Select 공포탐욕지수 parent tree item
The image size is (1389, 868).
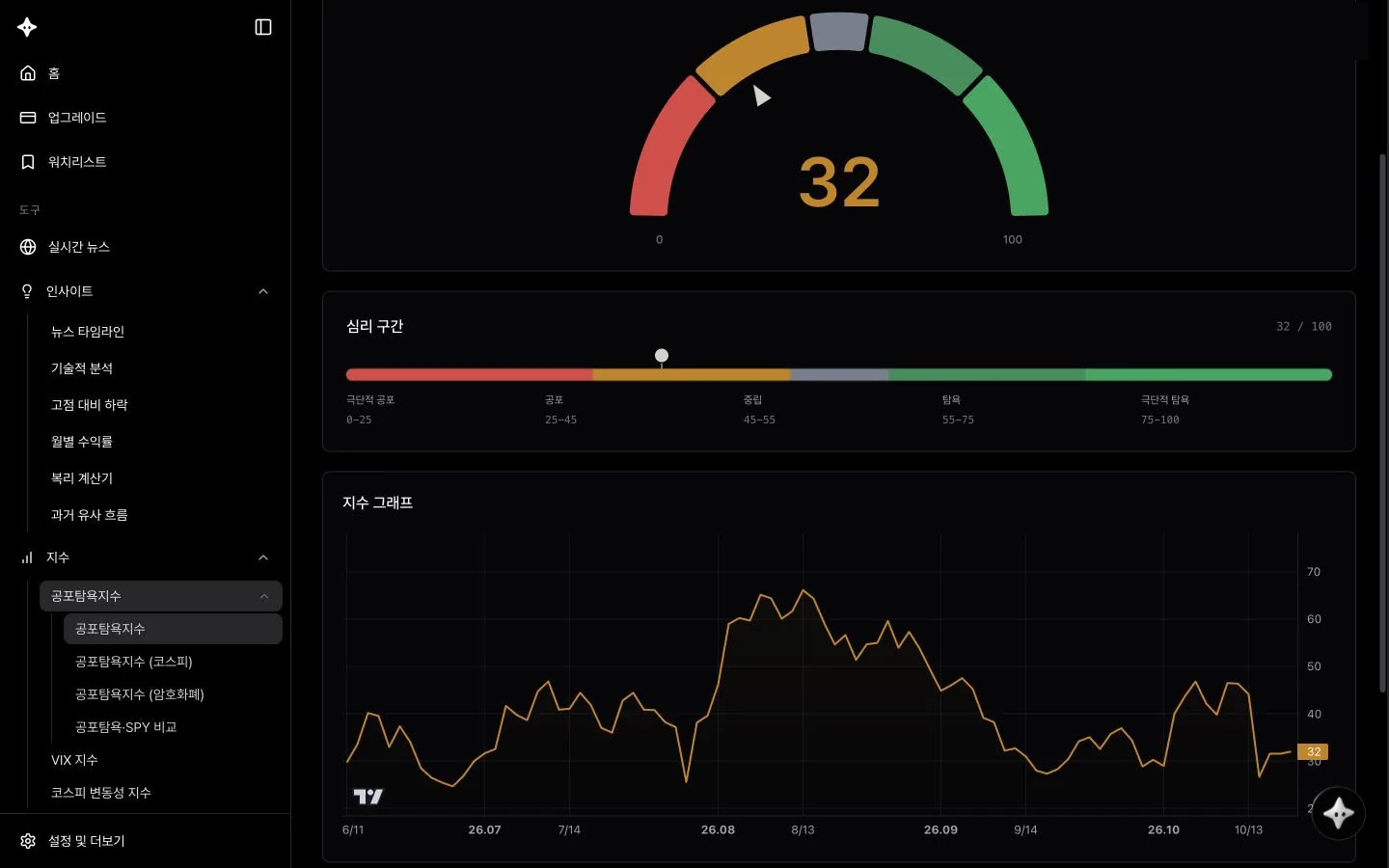(161, 596)
